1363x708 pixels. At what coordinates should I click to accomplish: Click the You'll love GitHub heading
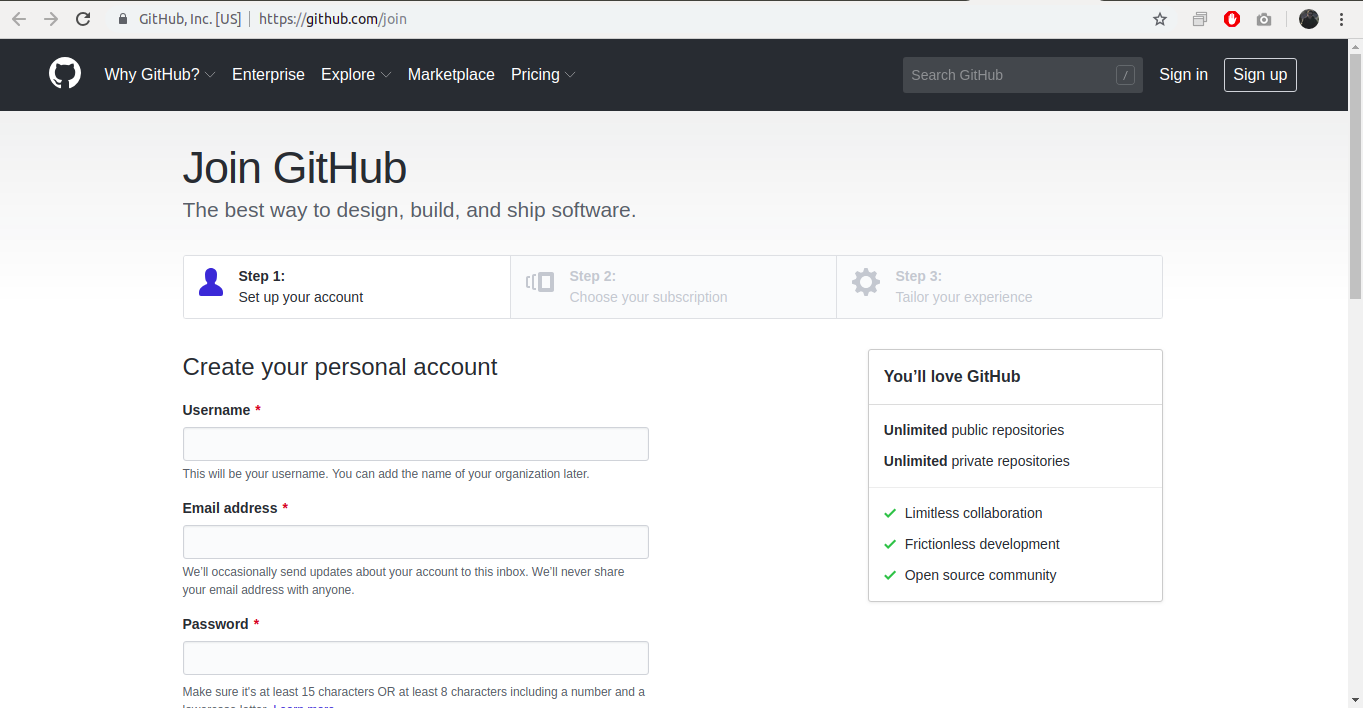(x=952, y=377)
